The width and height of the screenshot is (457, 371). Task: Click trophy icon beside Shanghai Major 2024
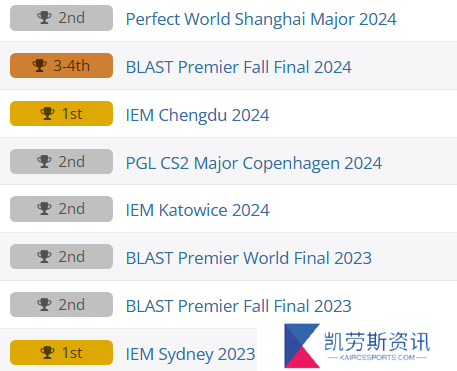44,18
